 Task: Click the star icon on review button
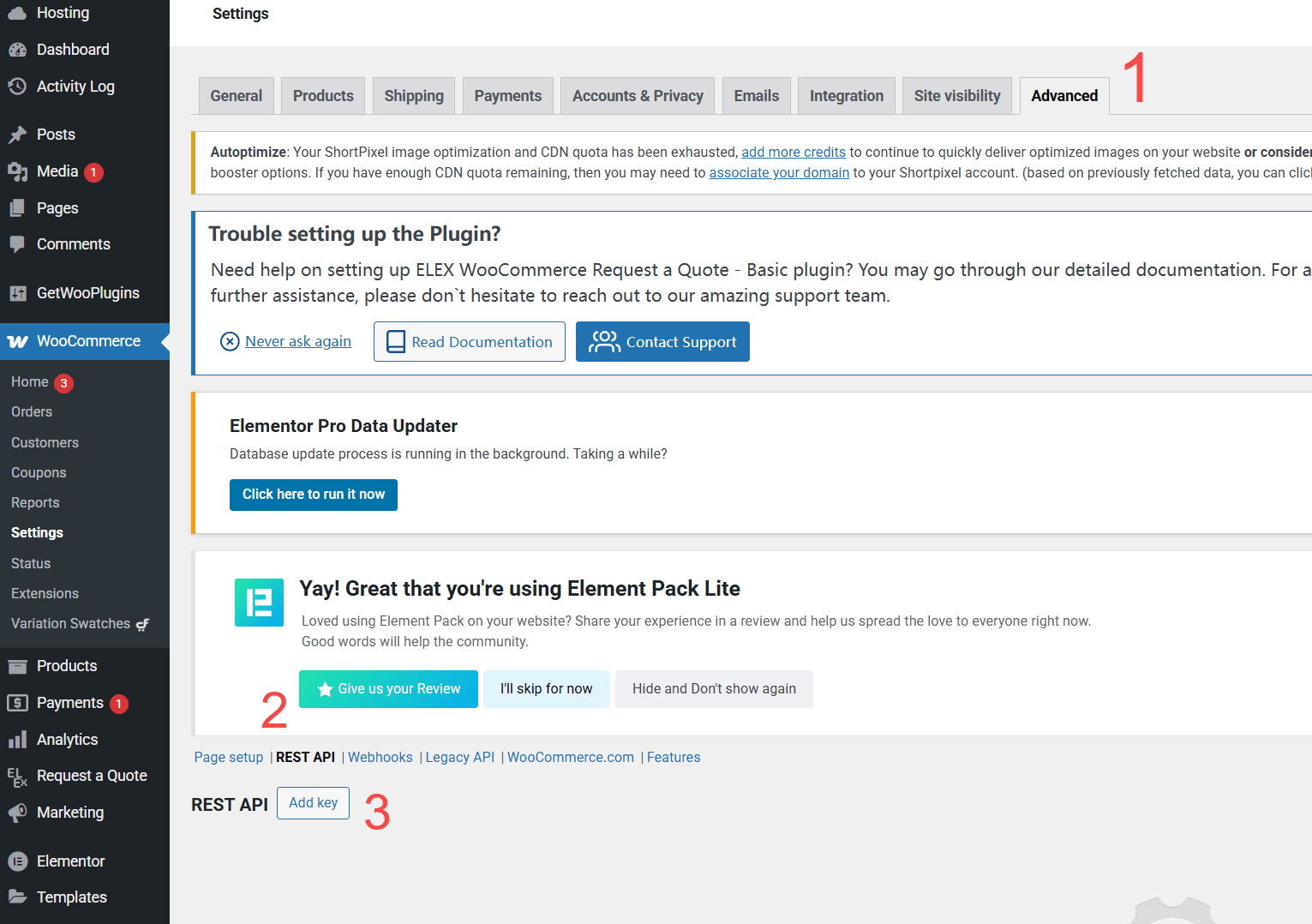click(325, 689)
